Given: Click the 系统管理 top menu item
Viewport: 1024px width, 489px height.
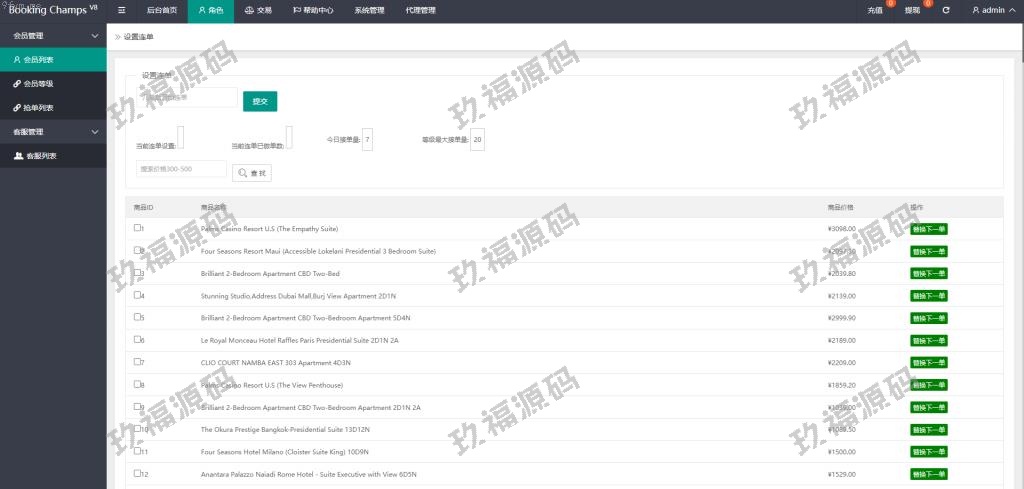Looking at the screenshot, I should (x=369, y=10).
